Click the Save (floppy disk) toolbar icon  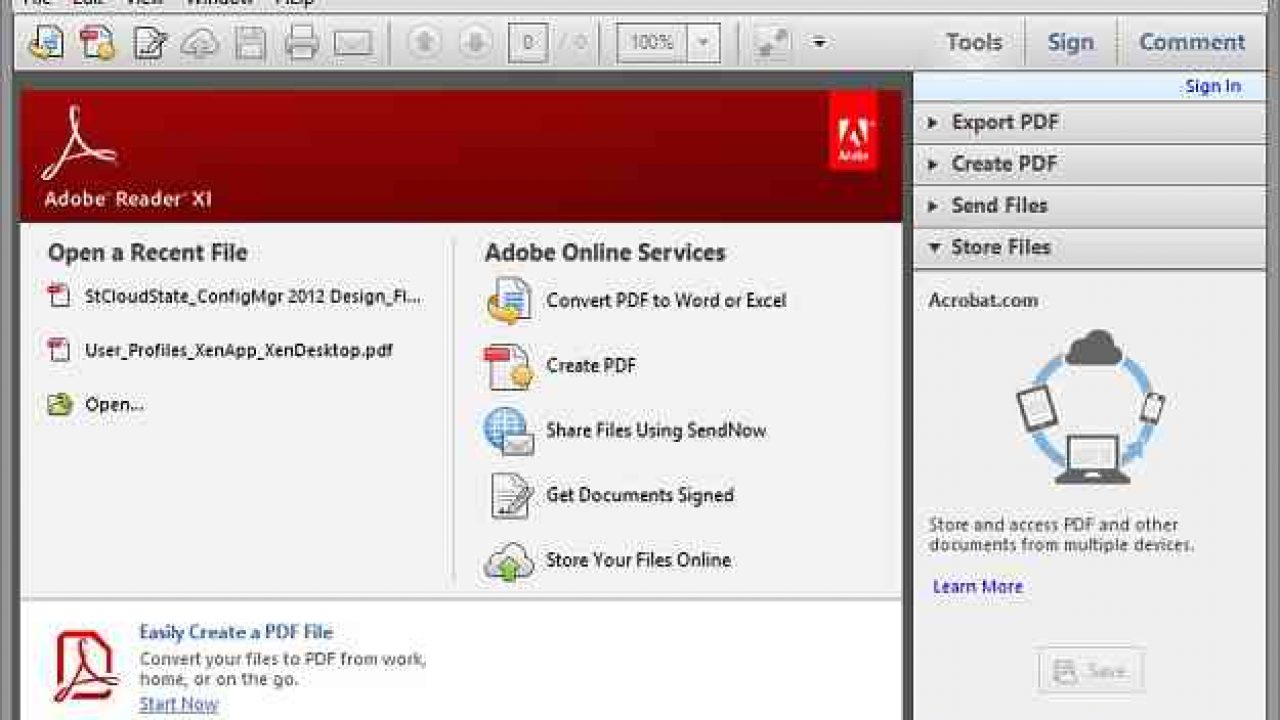250,42
